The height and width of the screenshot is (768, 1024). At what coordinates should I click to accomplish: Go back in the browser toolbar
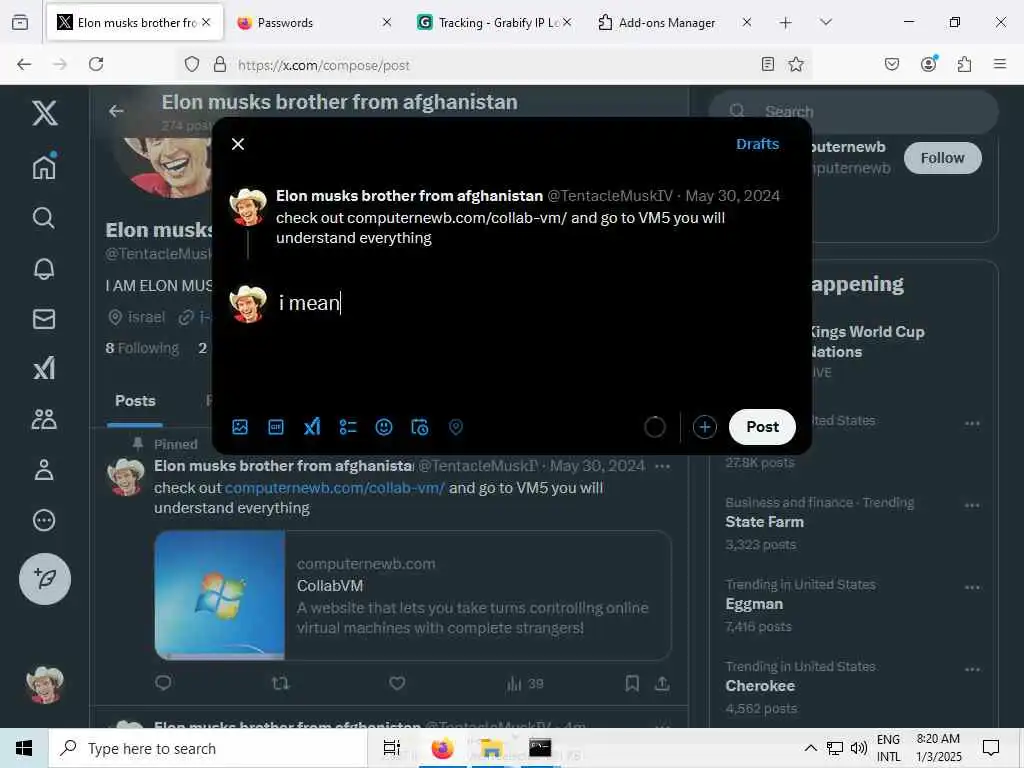pyautogui.click(x=24, y=64)
